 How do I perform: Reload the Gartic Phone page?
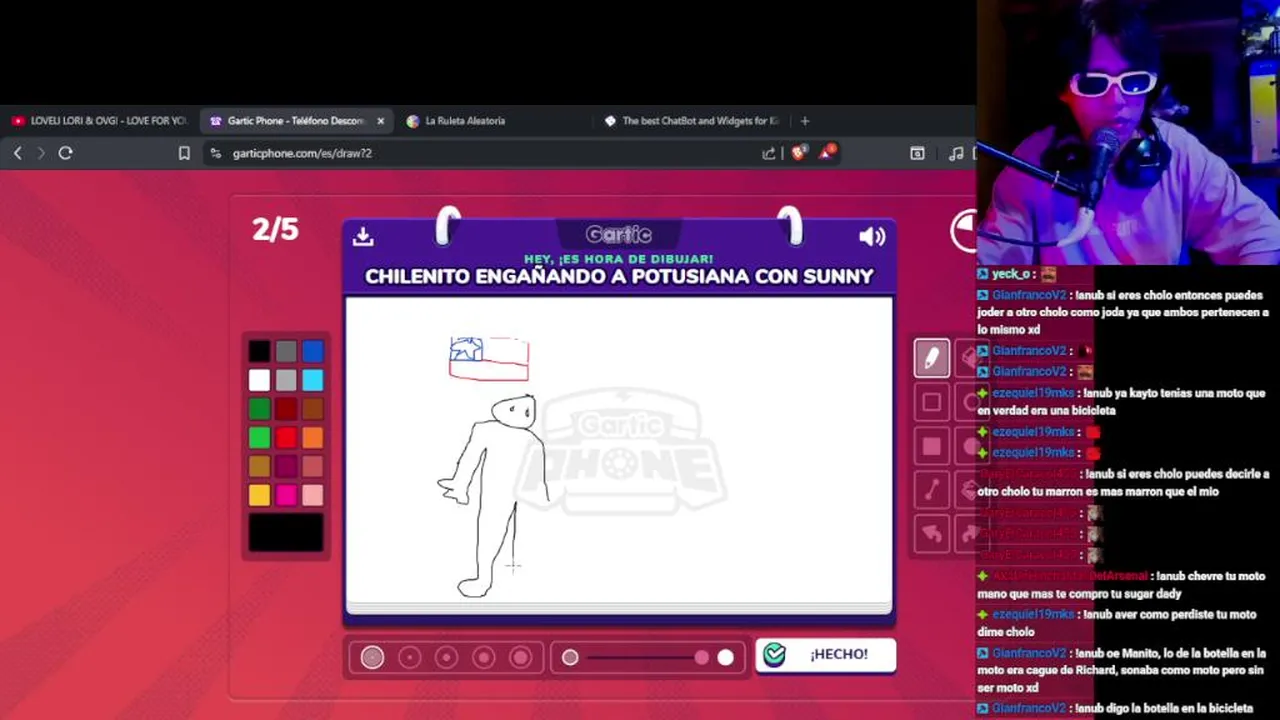[66, 153]
